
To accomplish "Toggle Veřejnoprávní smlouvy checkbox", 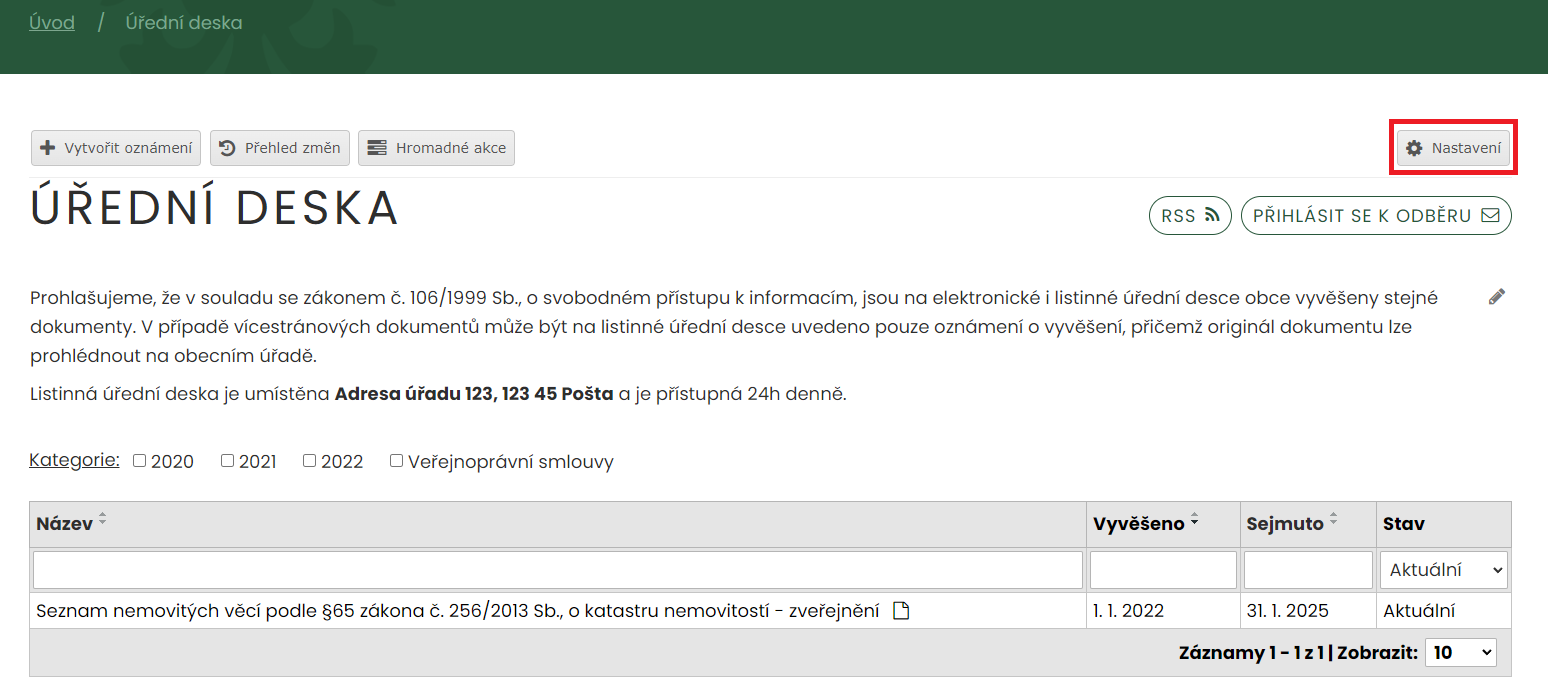I will tap(397, 461).
